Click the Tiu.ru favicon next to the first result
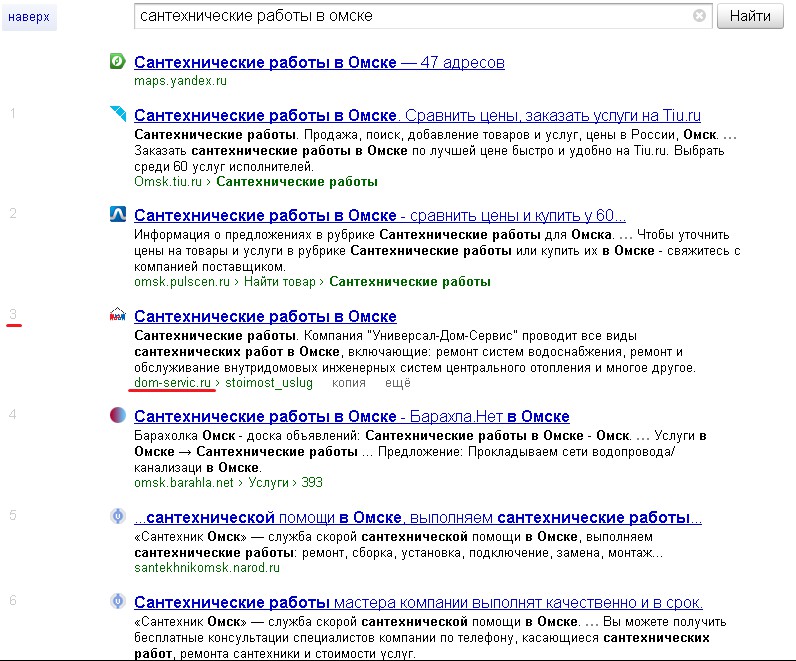Viewport: 796px width, 661px height. click(x=118, y=113)
